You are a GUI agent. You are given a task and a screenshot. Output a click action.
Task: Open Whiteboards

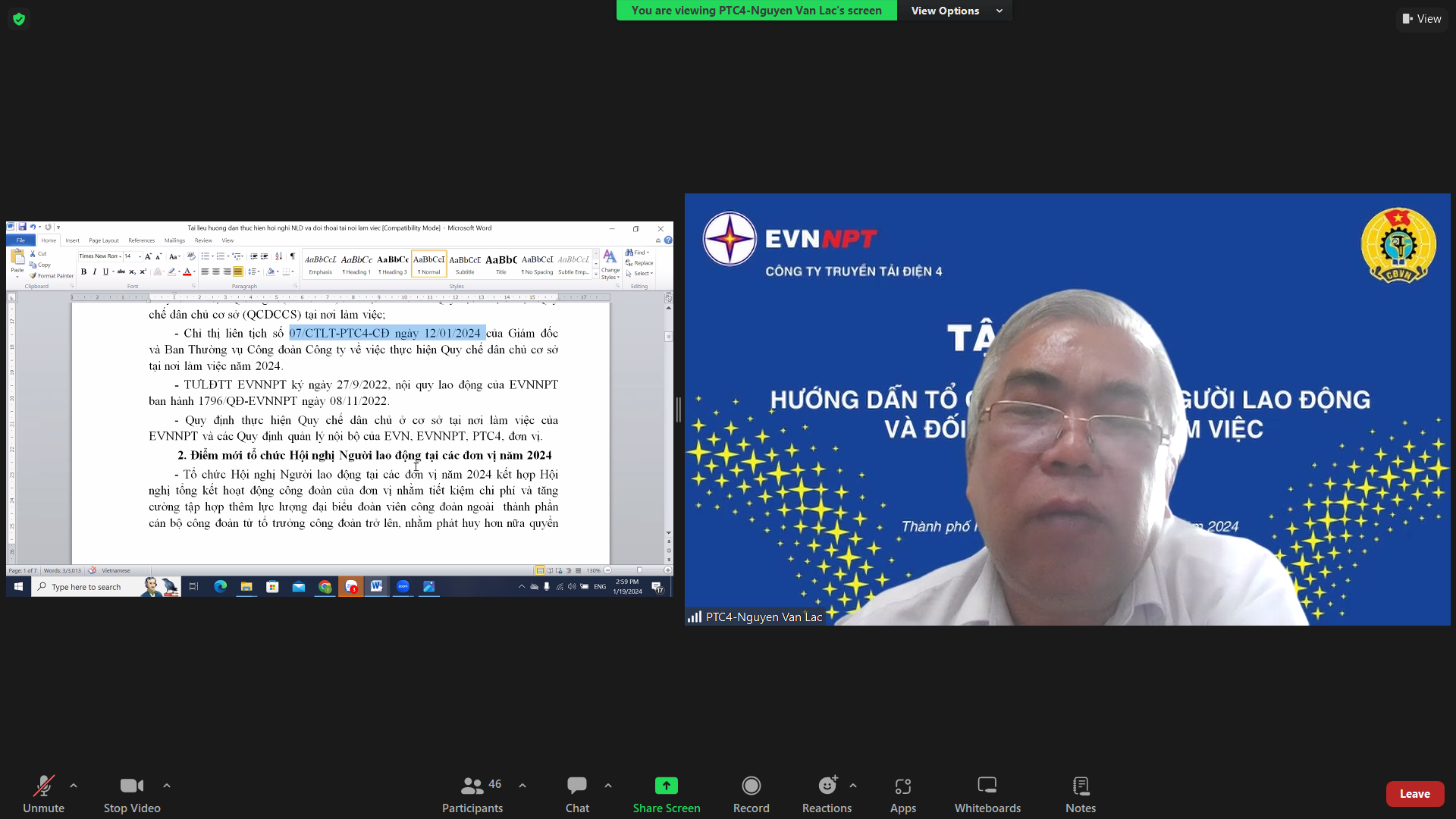pos(987,793)
